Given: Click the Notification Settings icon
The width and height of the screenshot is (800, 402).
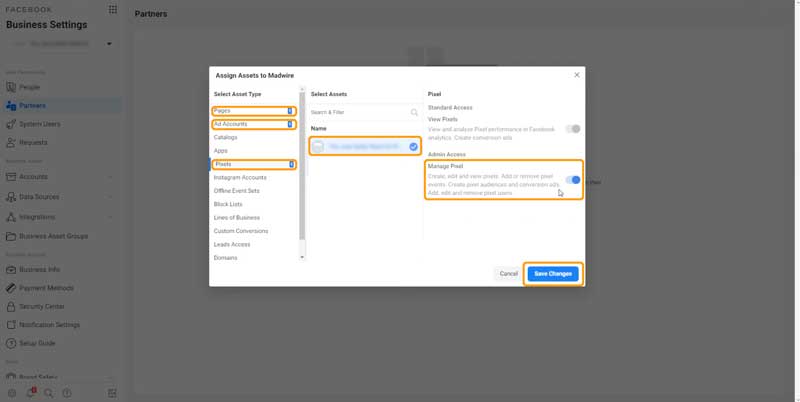Looking at the screenshot, I should tap(11, 325).
